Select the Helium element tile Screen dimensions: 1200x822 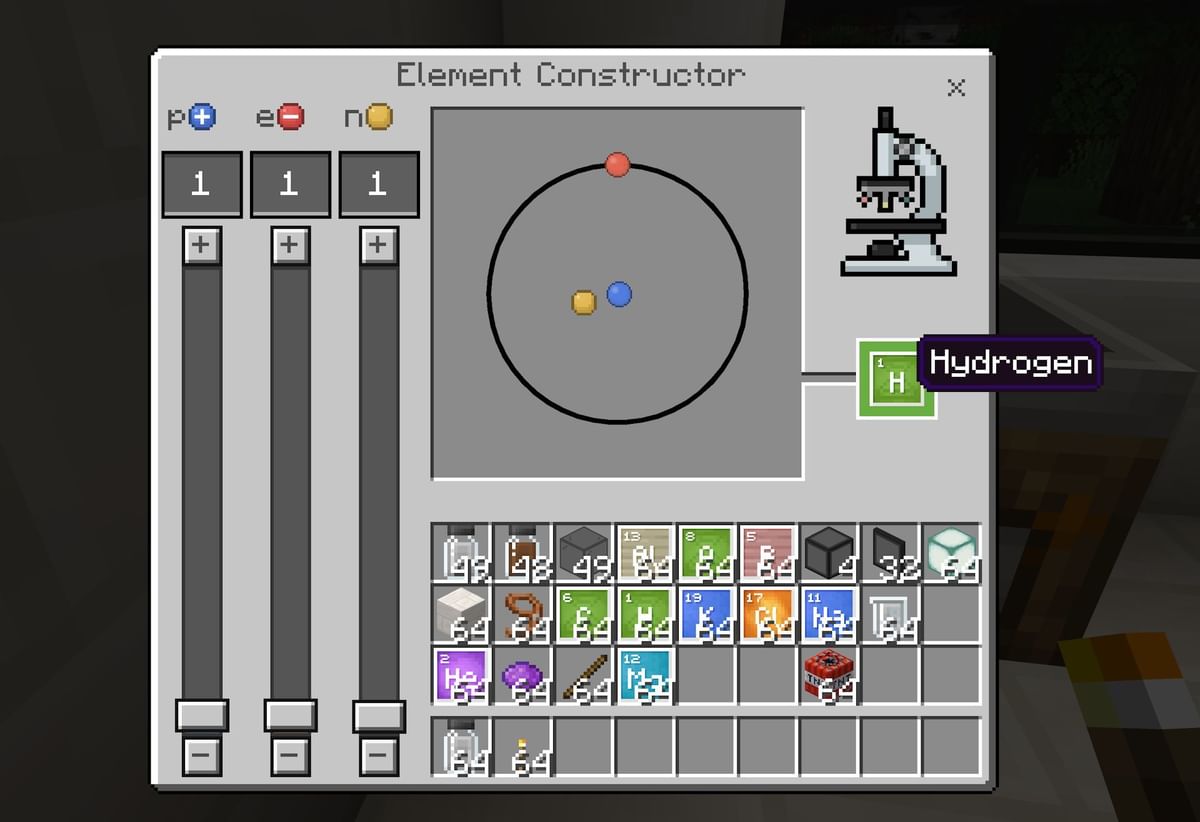(462, 672)
